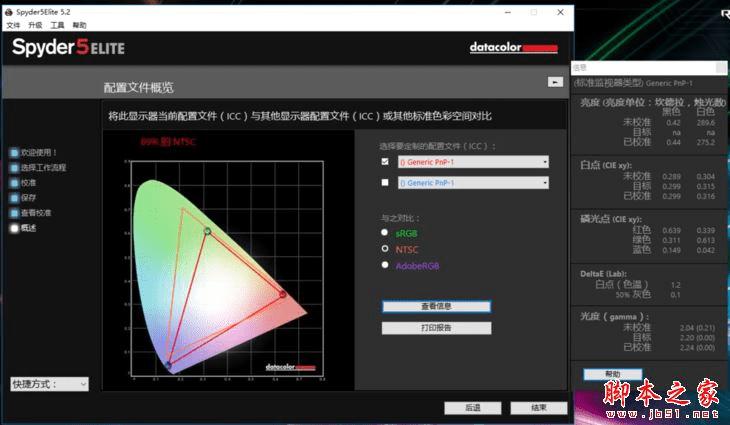730x425 pixels.
Task: Open the 工具 menu
Action: 57,25
